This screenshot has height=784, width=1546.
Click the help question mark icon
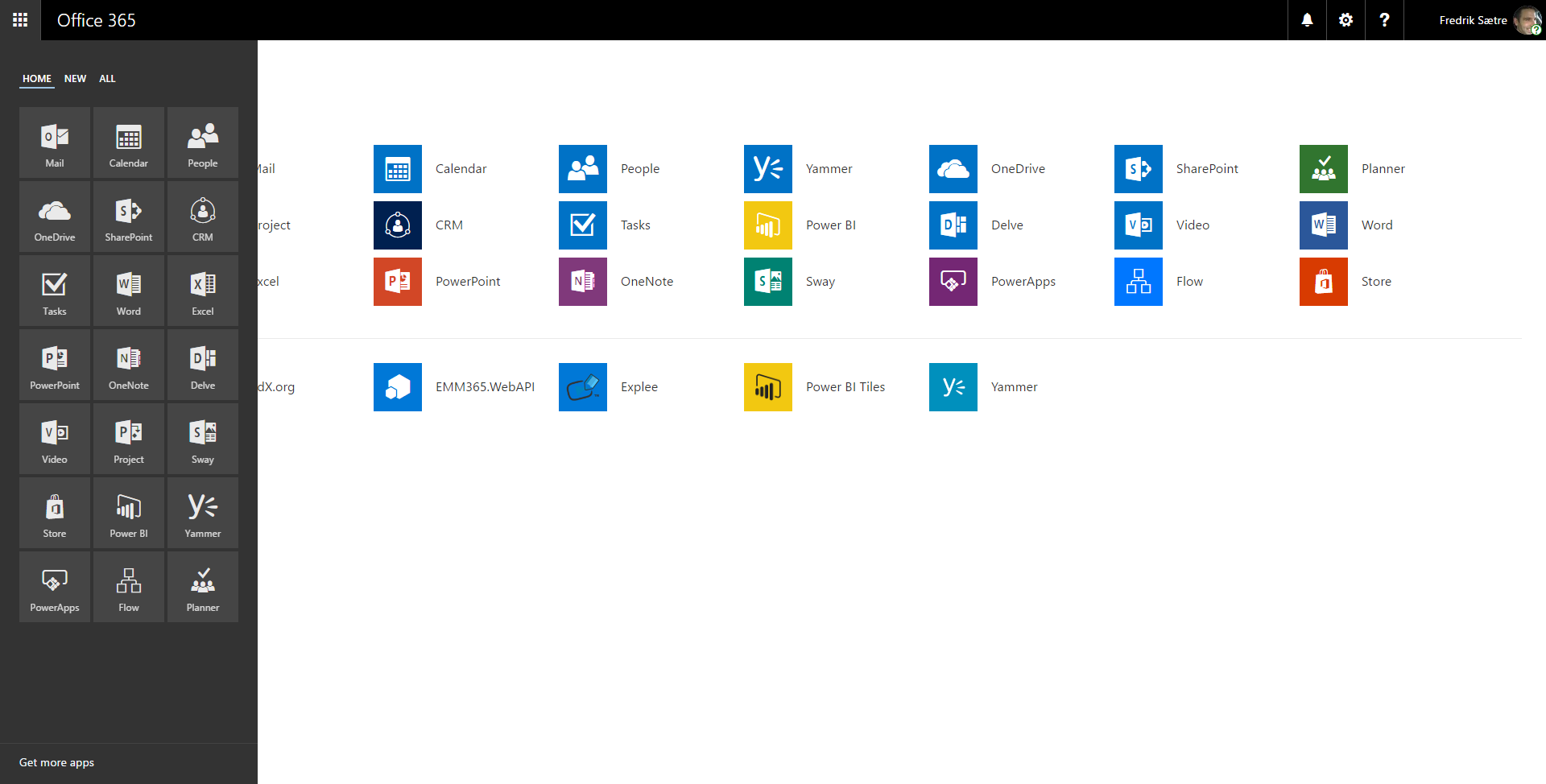pos(1384,20)
